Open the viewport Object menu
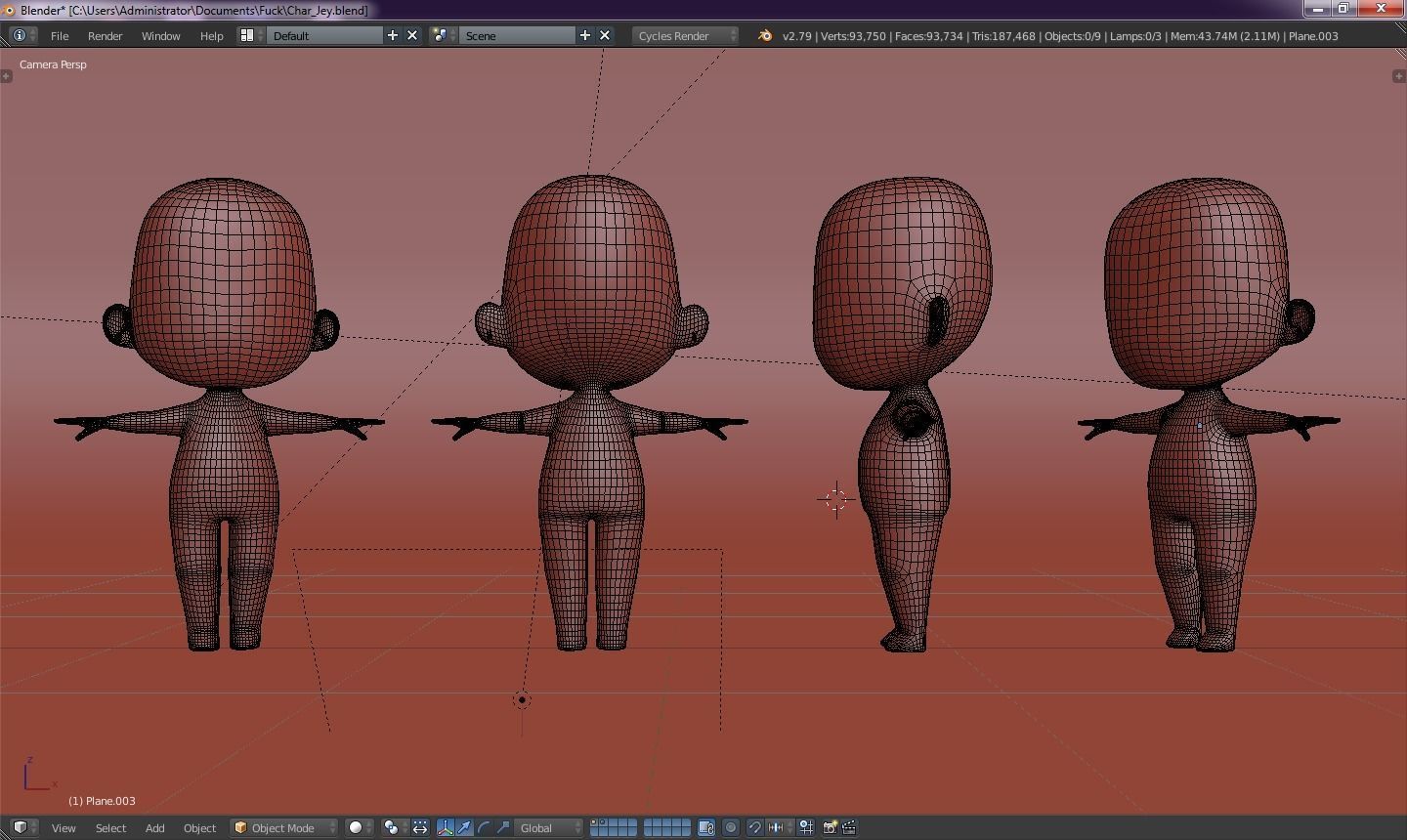The height and width of the screenshot is (840, 1407). [199, 827]
